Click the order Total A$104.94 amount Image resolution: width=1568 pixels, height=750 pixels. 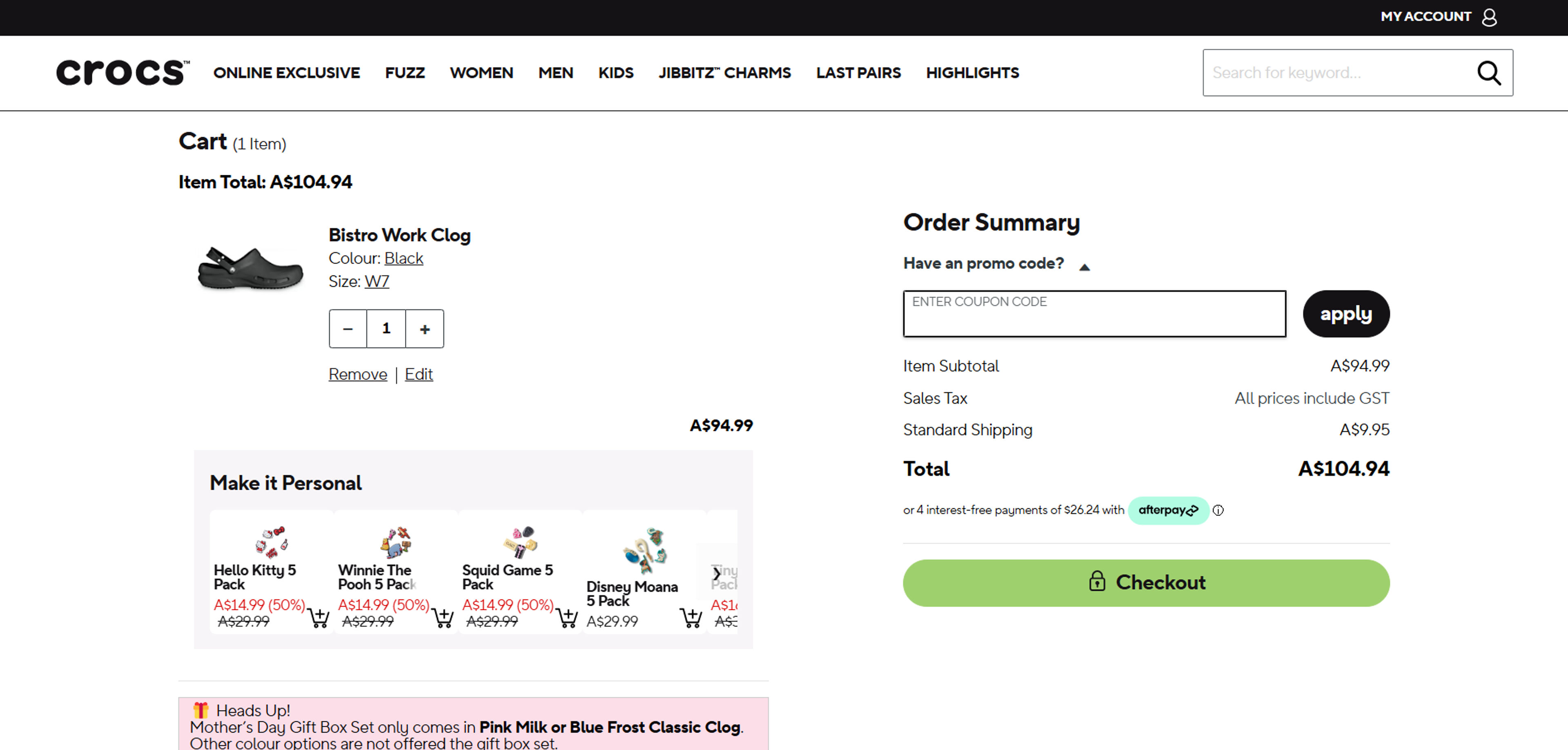[x=1343, y=469]
